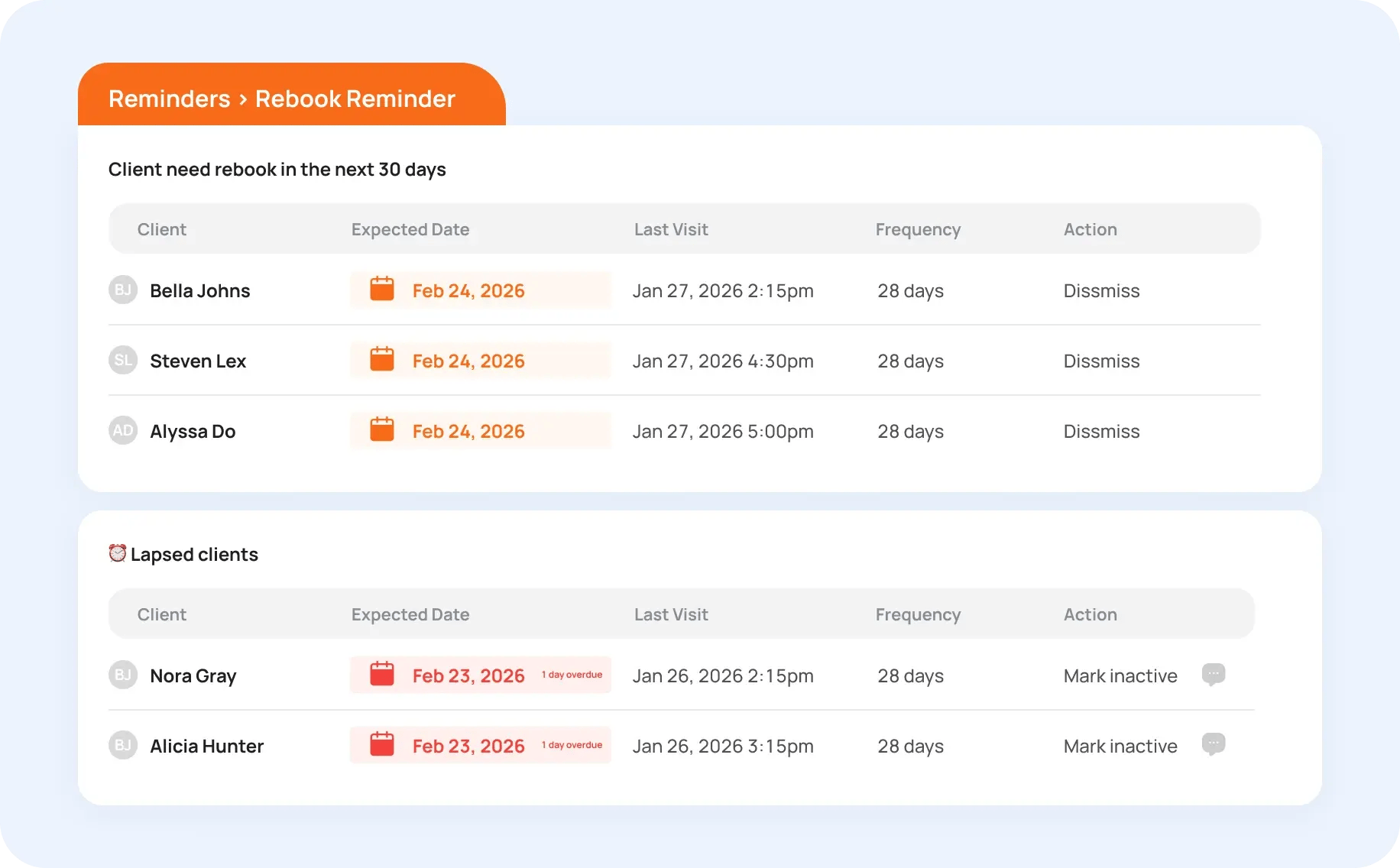Open the message bubble icon for Alicia Hunter
This screenshot has width=1400, height=868.
coord(1213,745)
